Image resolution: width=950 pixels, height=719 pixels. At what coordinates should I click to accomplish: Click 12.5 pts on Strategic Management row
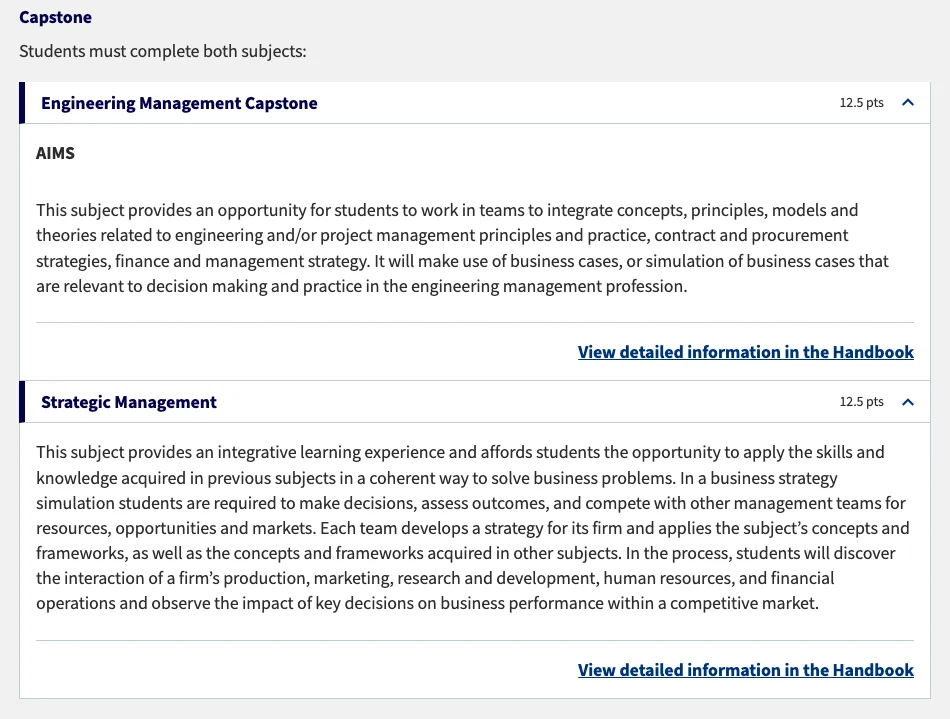(861, 402)
